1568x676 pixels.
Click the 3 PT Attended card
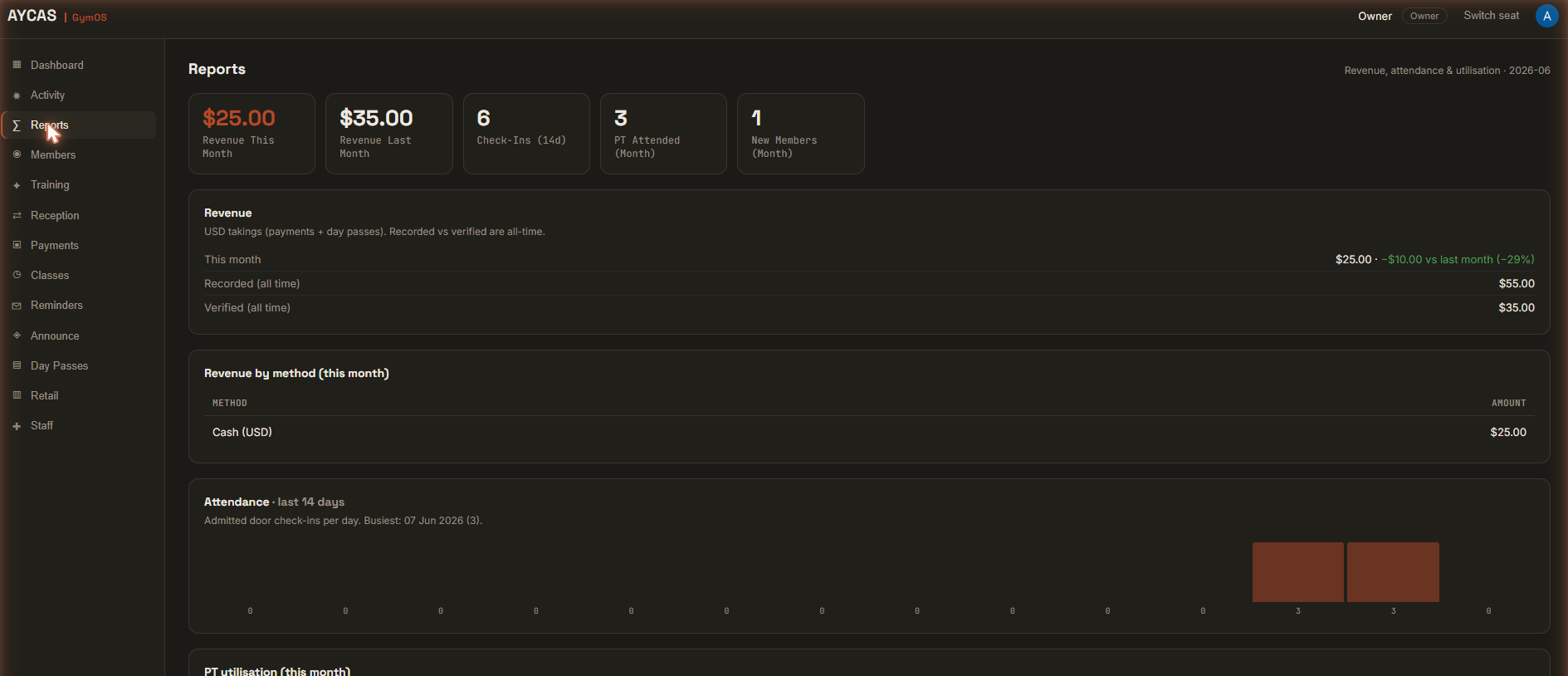tap(663, 134)
